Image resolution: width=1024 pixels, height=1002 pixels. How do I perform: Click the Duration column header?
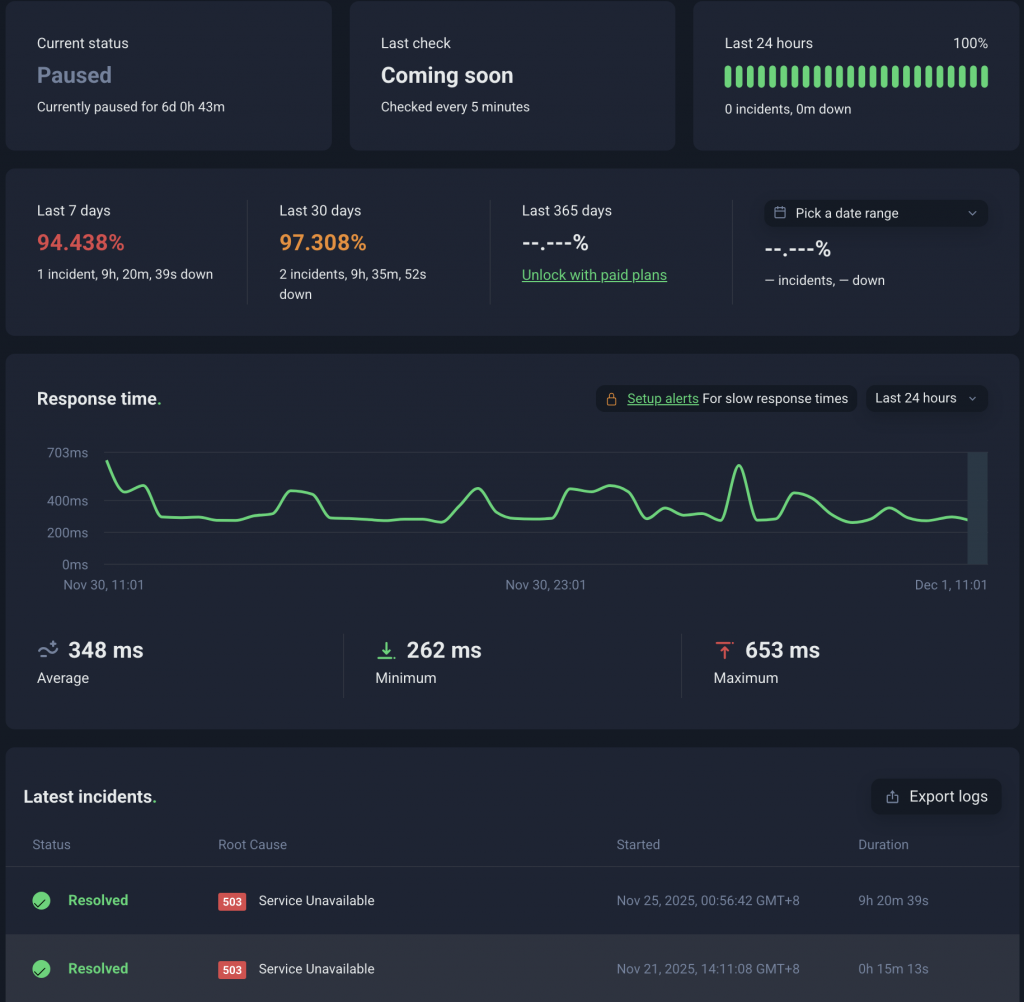[883, 844]
